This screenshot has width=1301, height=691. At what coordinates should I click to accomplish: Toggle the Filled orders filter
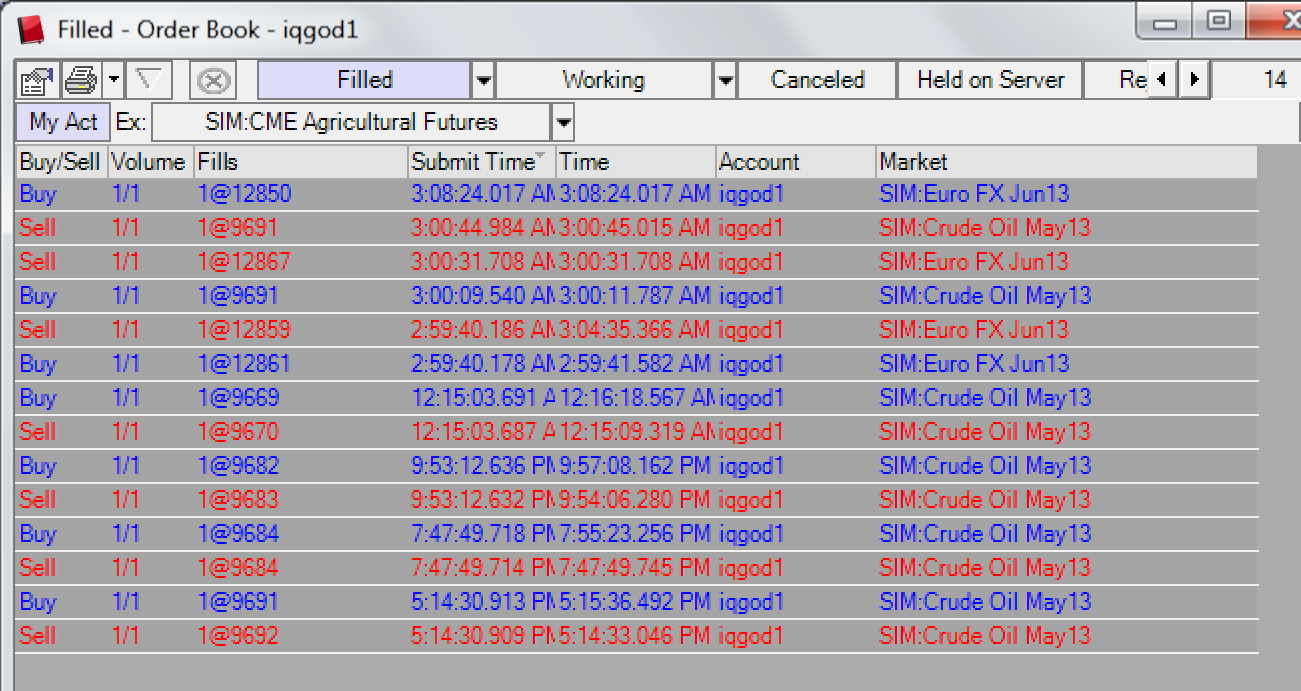click(x=364, y=80)
